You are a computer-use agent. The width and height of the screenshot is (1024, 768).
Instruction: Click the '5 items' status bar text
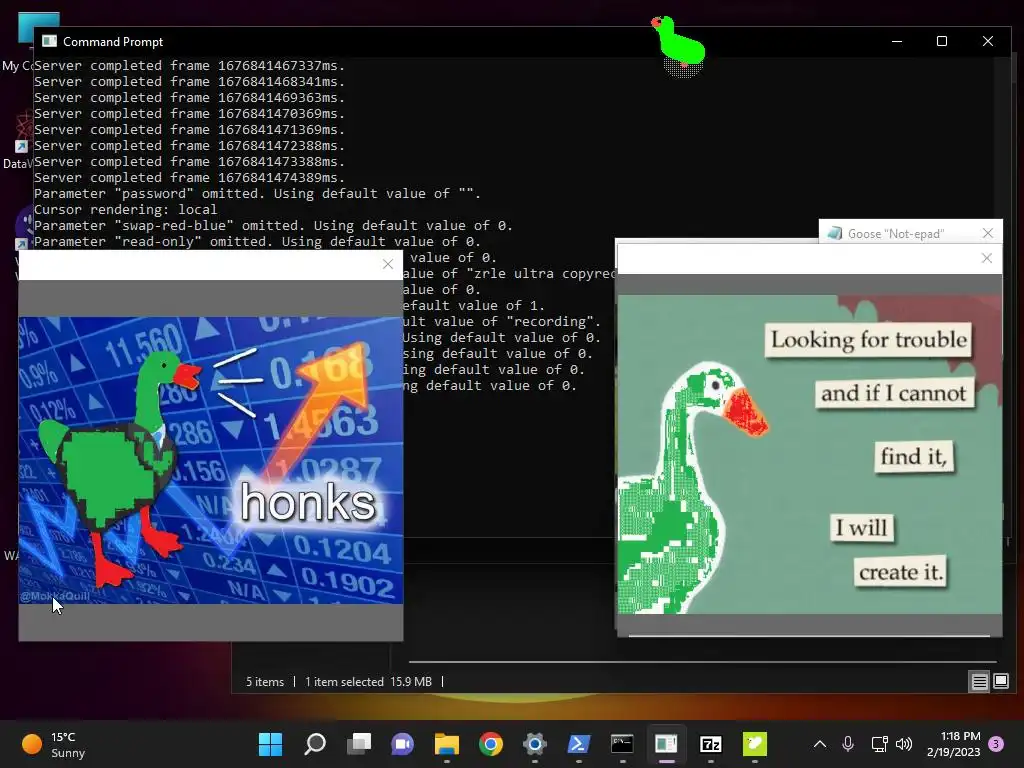[264, 682]
